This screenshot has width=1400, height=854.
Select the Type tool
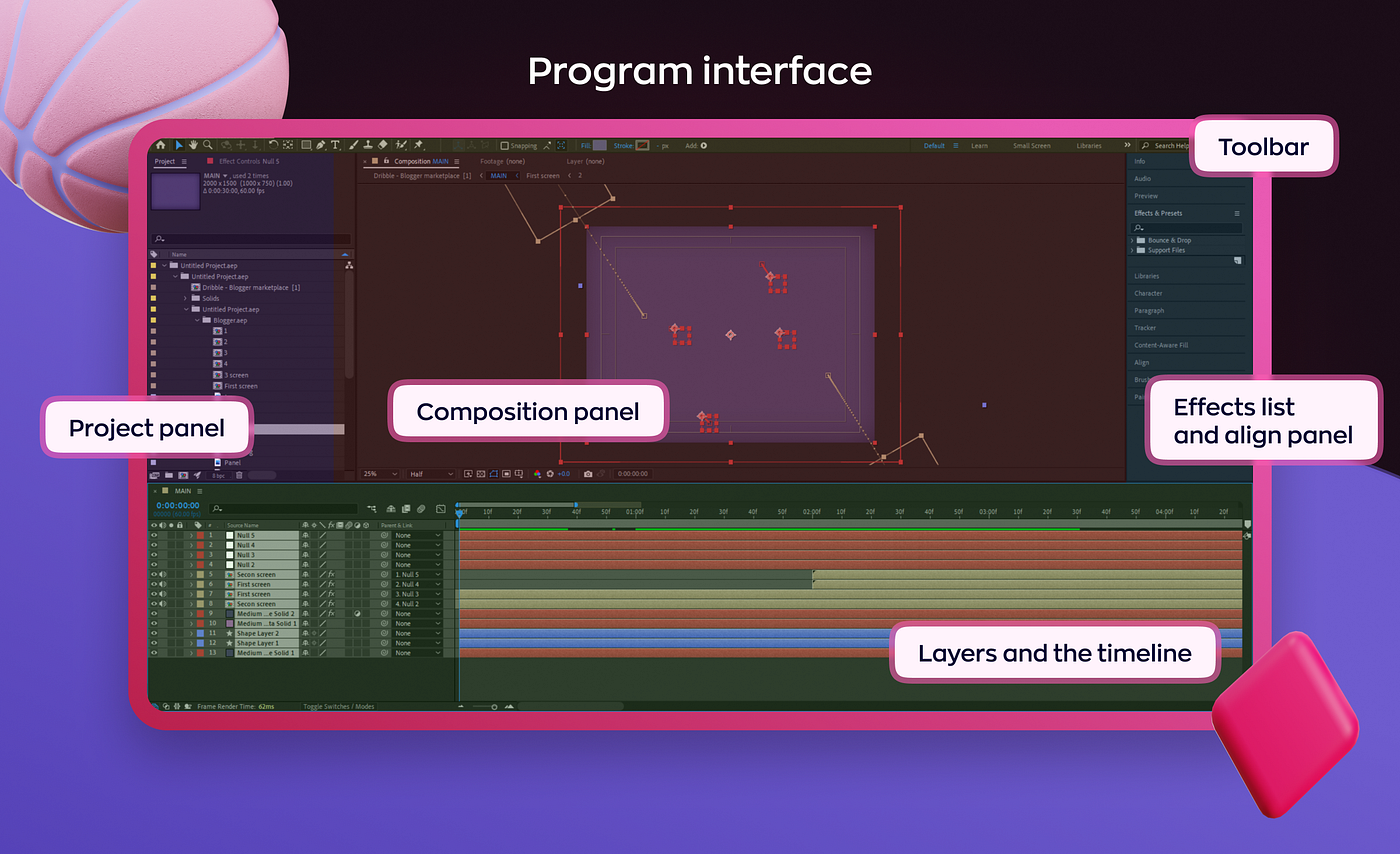tap(335, 145)
